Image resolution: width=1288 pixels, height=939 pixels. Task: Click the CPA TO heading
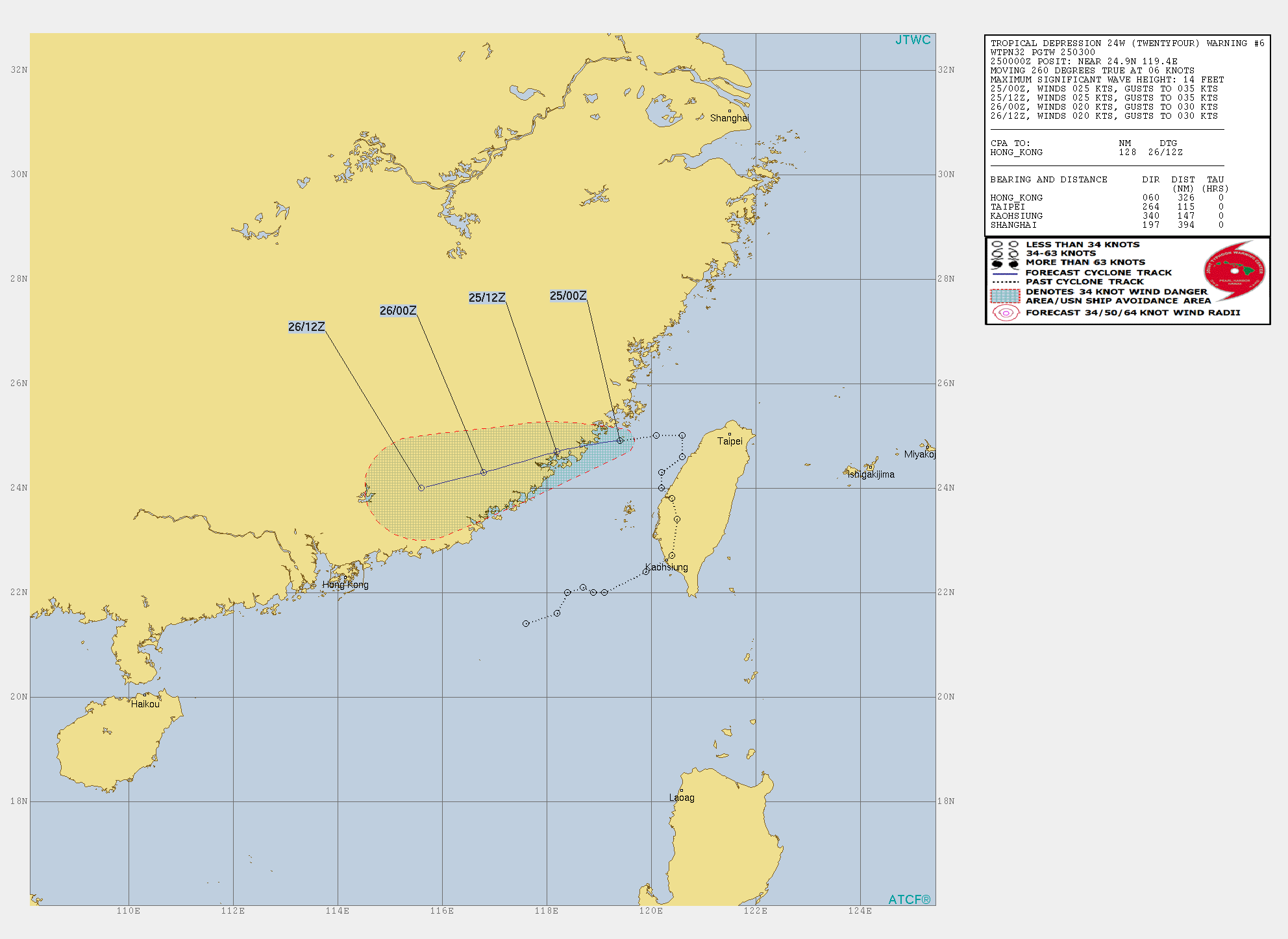[1010, 143]
